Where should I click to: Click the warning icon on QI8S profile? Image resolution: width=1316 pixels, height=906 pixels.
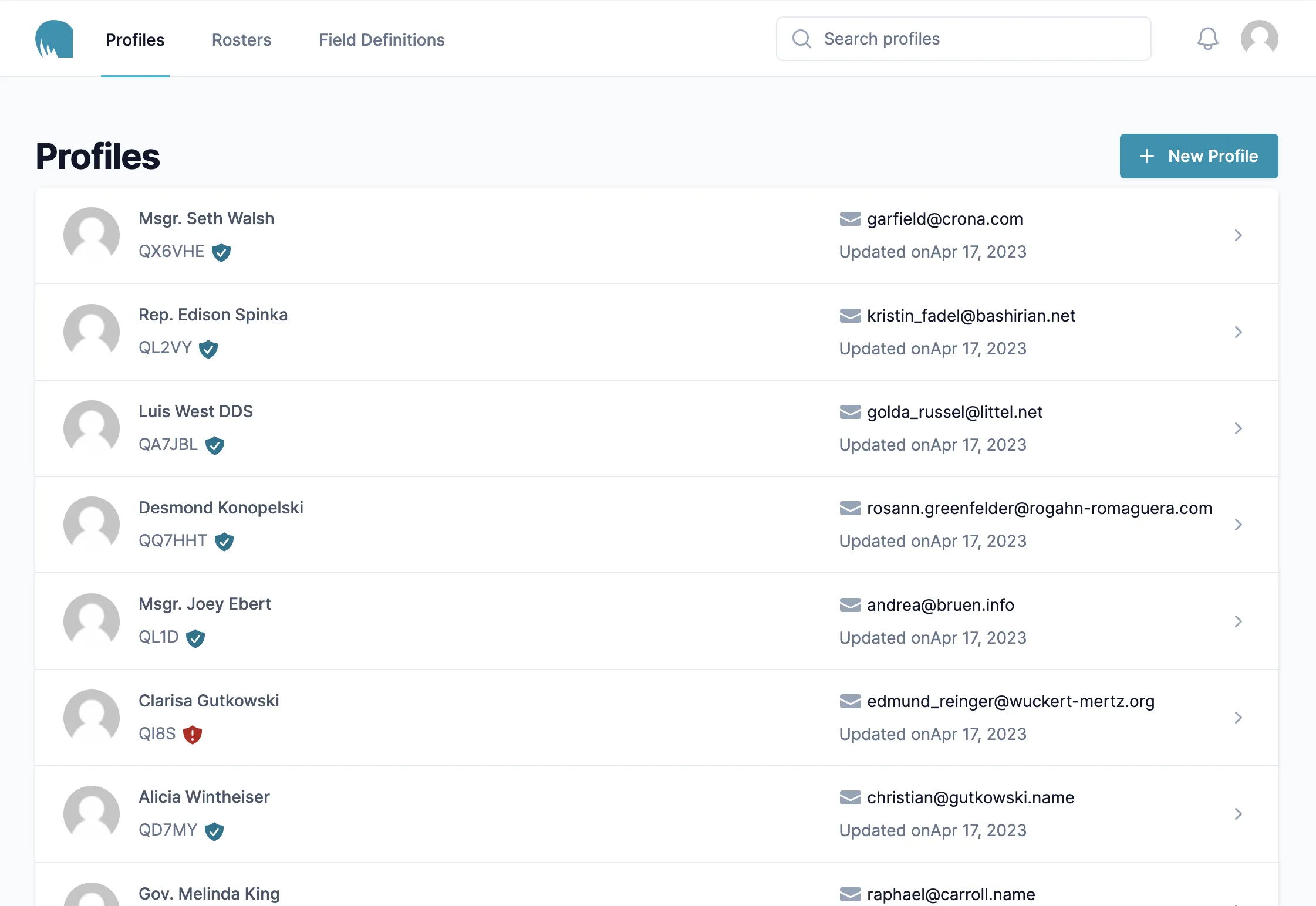[191, 734]
